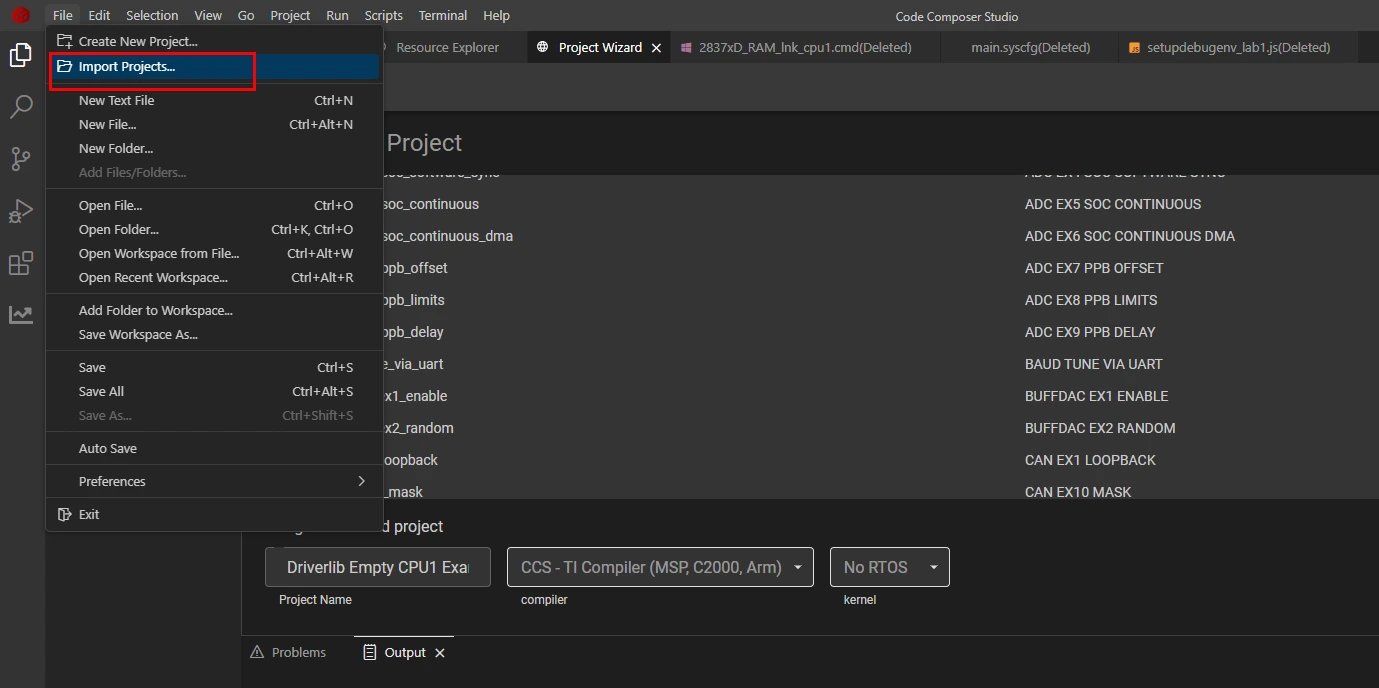Click Save All in File menu
Viewport: 1379px width, 688px height.
pyautogui.click(x=214, y=391)
